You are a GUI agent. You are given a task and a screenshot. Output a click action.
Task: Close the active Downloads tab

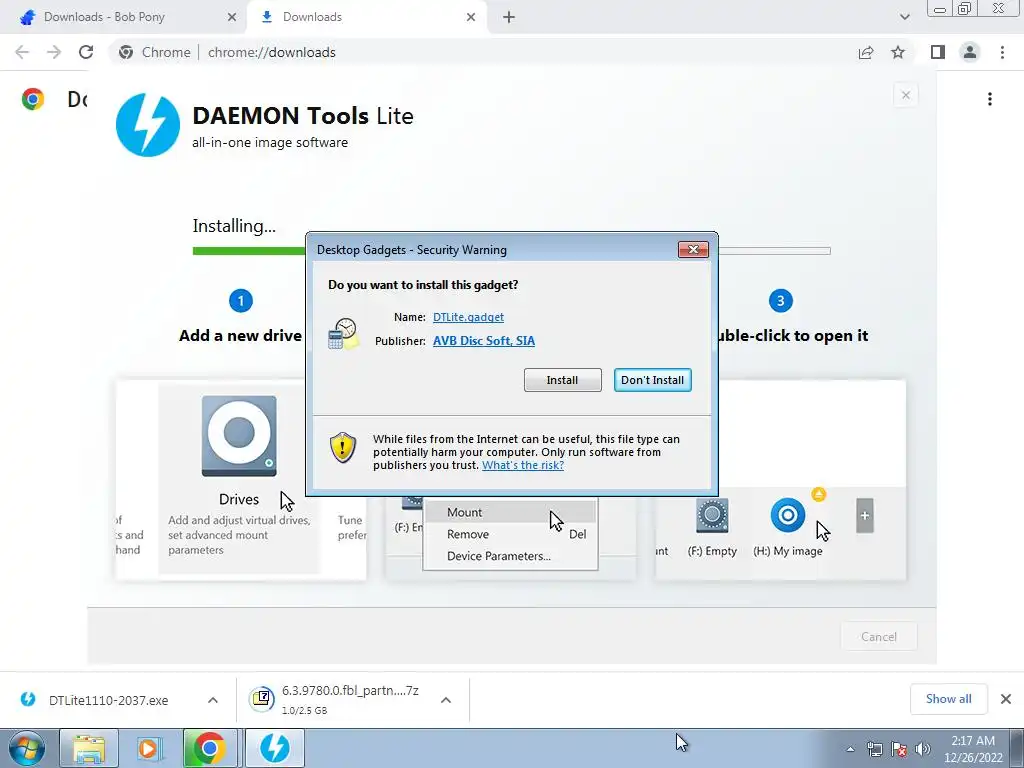pos(471,17)
